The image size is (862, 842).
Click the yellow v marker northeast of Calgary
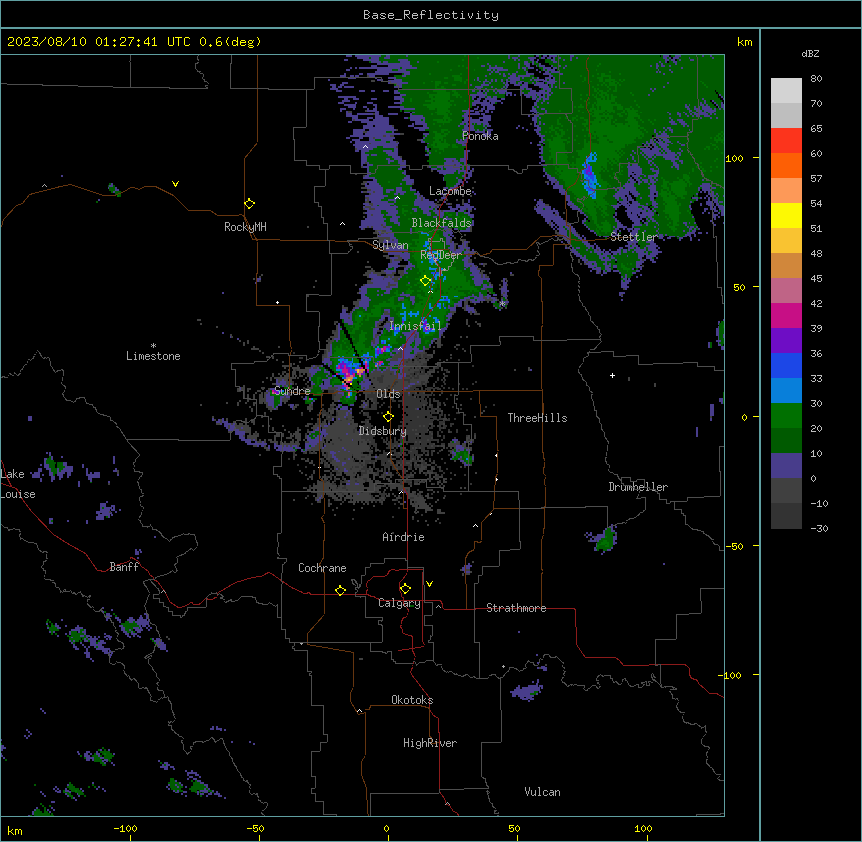(x=429, y=584)
